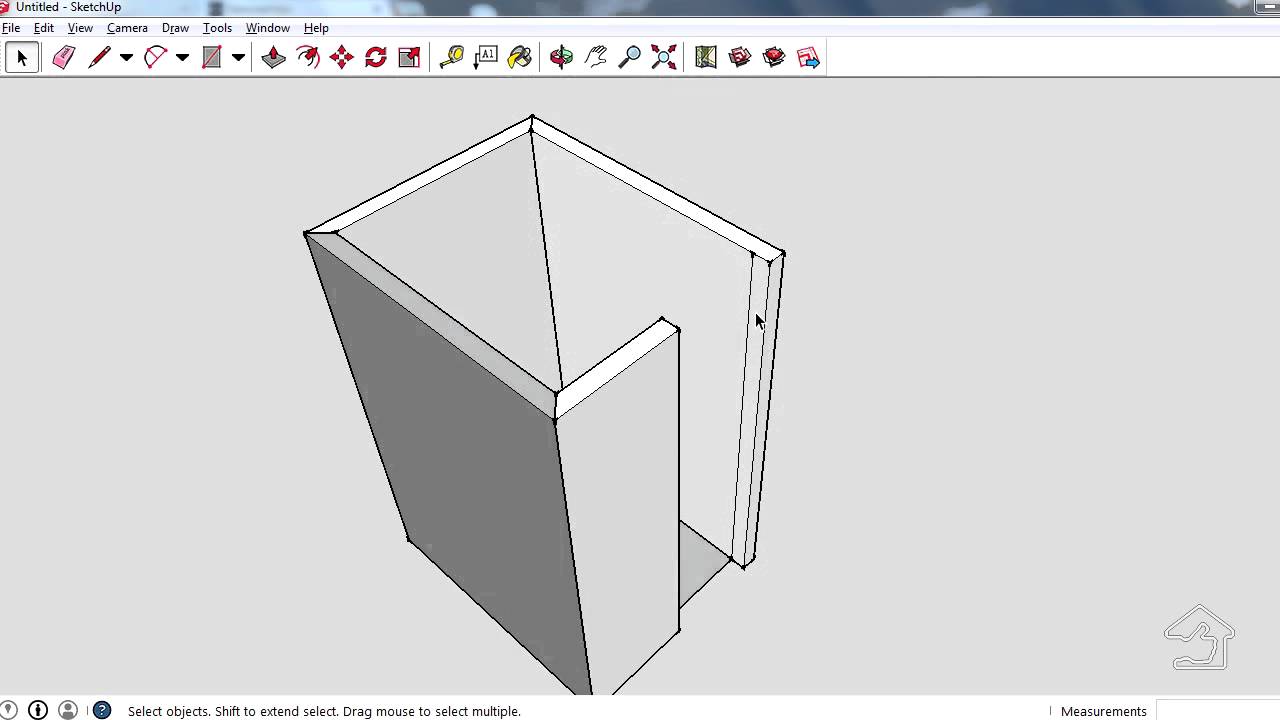Select the Pan hand tool
This screenshot has width=1280, height=720.
[596, 58]
